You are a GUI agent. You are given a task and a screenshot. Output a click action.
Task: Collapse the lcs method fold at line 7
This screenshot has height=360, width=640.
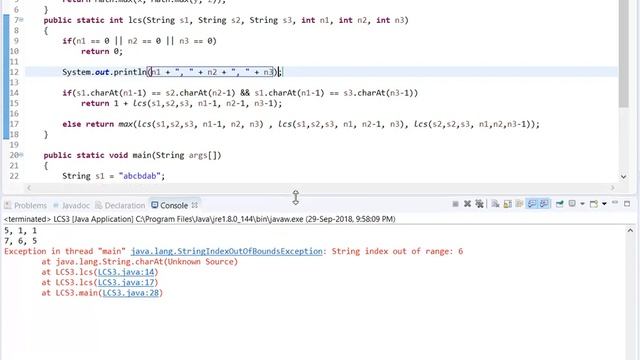(21, 20)
